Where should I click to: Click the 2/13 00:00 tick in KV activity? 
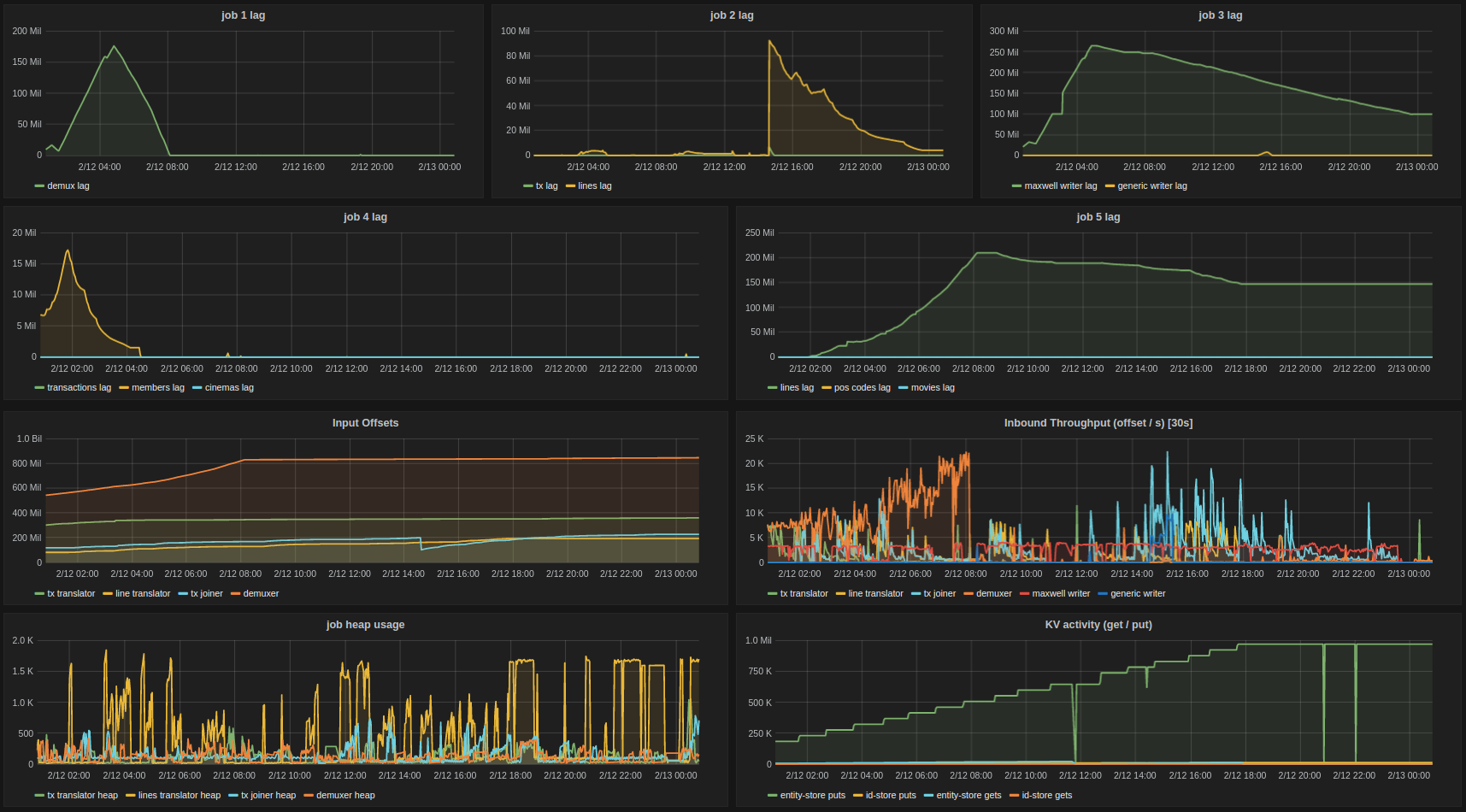1409,775
